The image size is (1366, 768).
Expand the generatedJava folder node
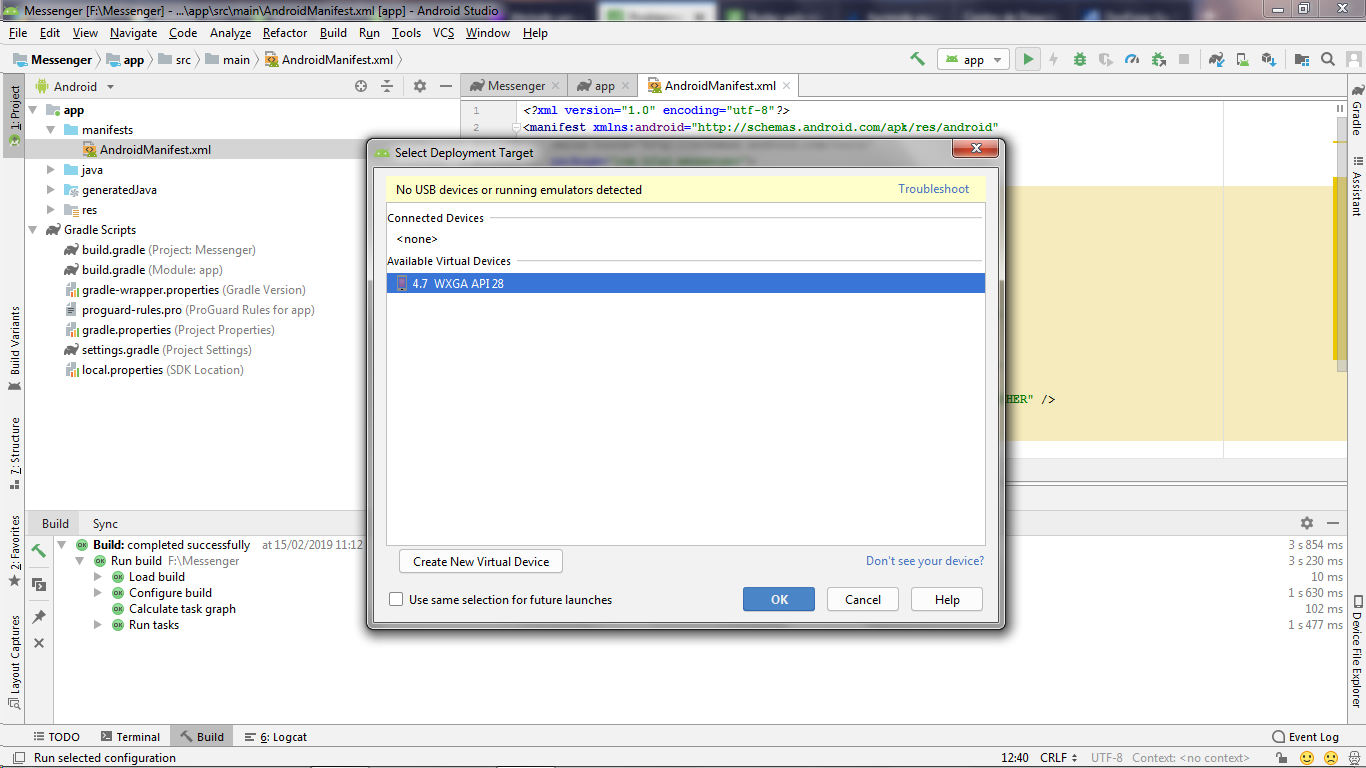(51, 190)
